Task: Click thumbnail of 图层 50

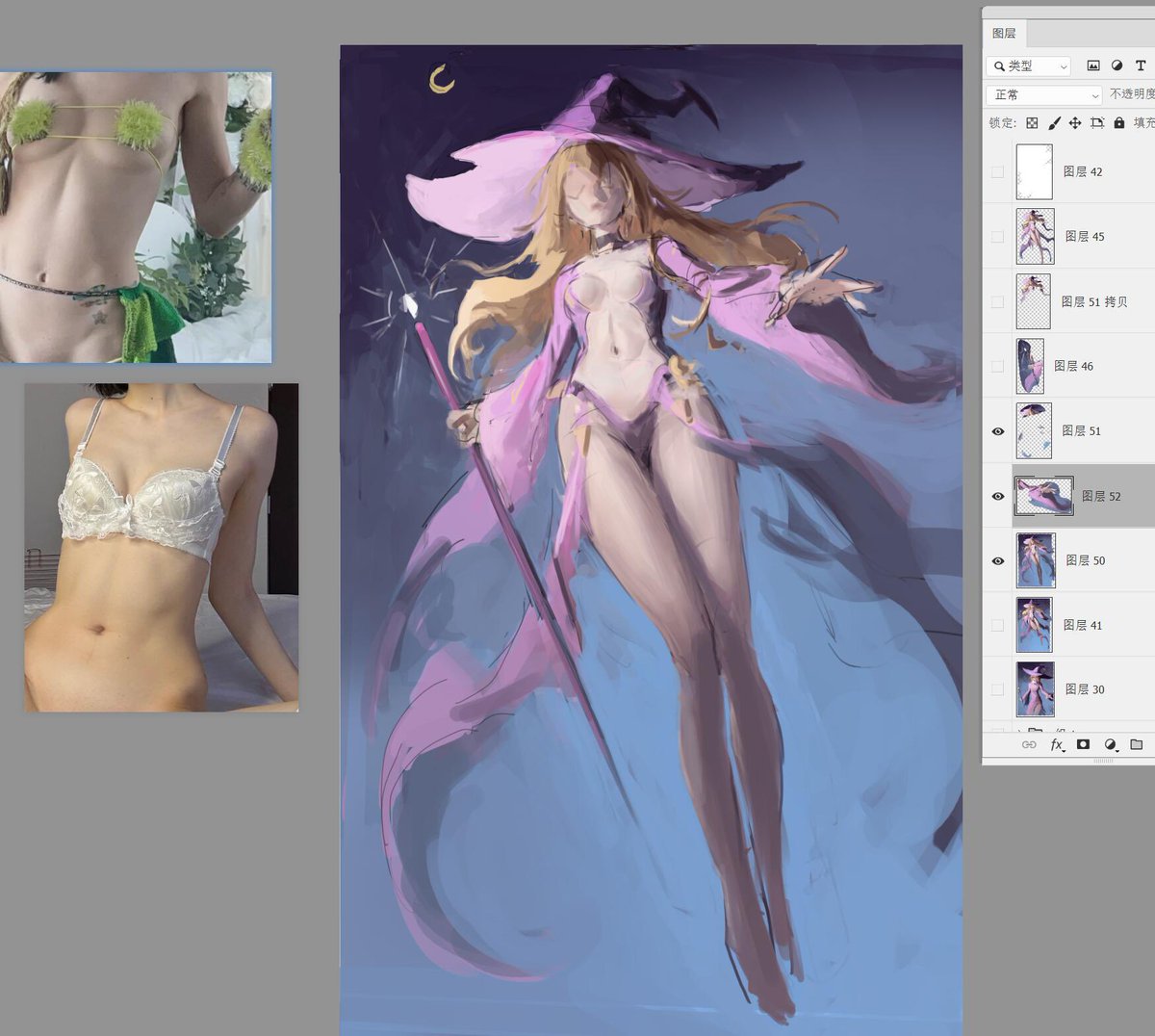Action: 1036,560
